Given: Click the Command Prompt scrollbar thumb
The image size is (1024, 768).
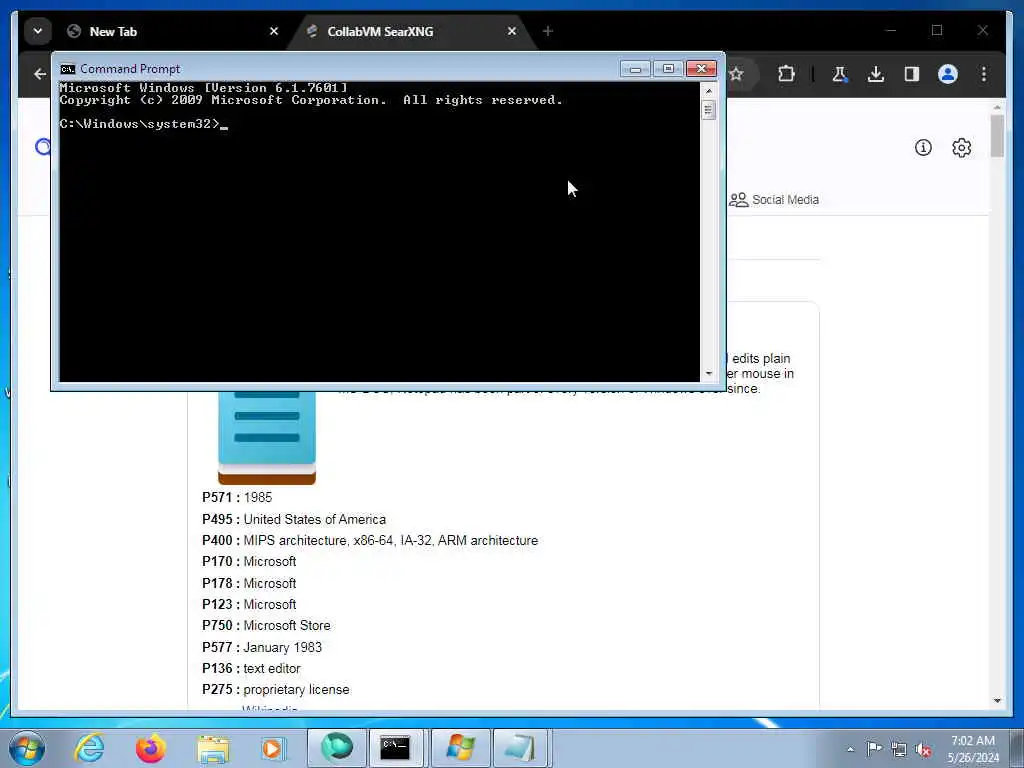Looking at the screenshot, I should [x=709, y=110].
